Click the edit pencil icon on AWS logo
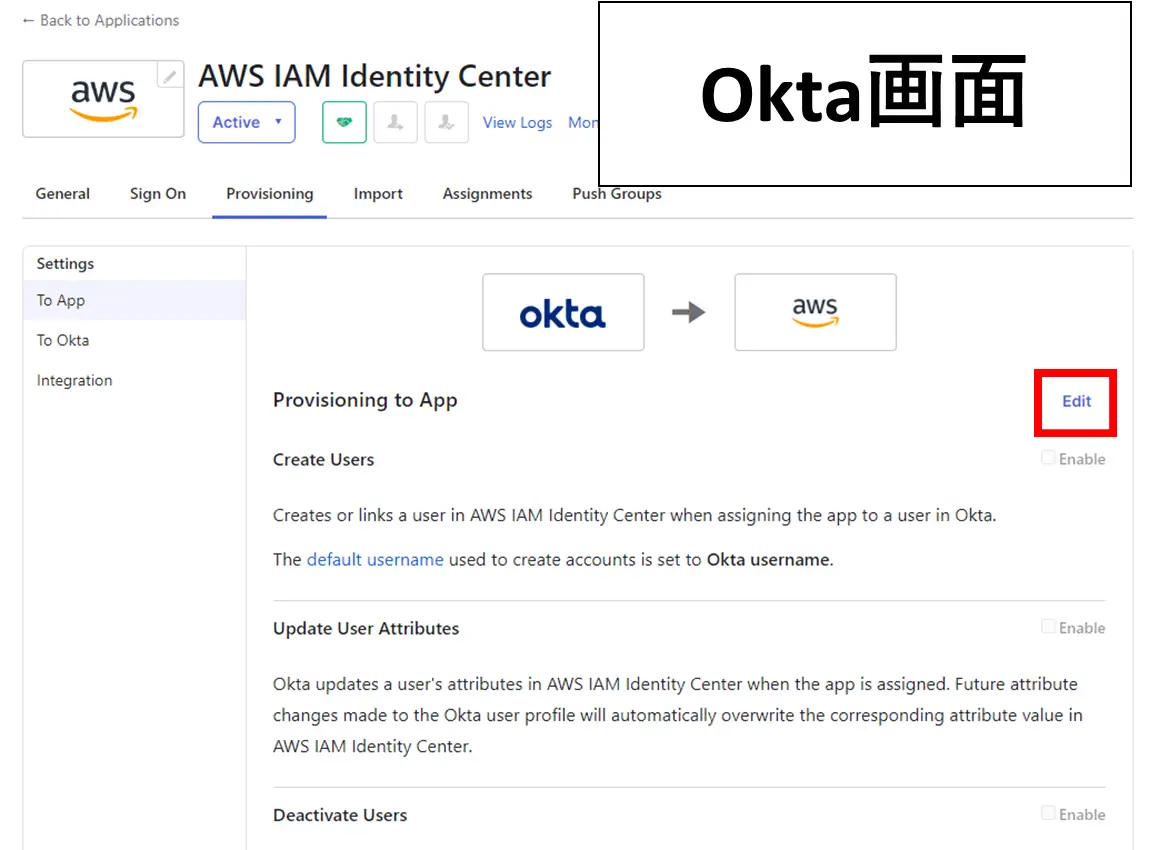The height and width of the screenshot is (850, 1158). click(170, 75)
